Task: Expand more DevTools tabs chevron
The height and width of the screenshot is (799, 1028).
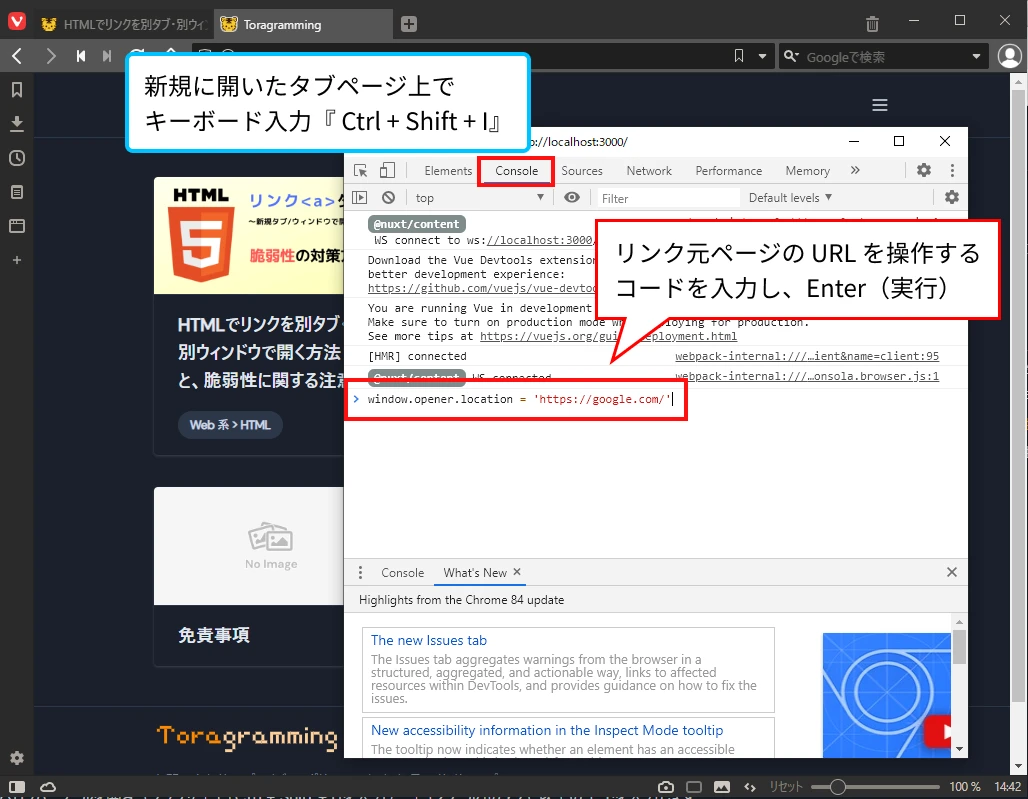Action: [855, 170]
